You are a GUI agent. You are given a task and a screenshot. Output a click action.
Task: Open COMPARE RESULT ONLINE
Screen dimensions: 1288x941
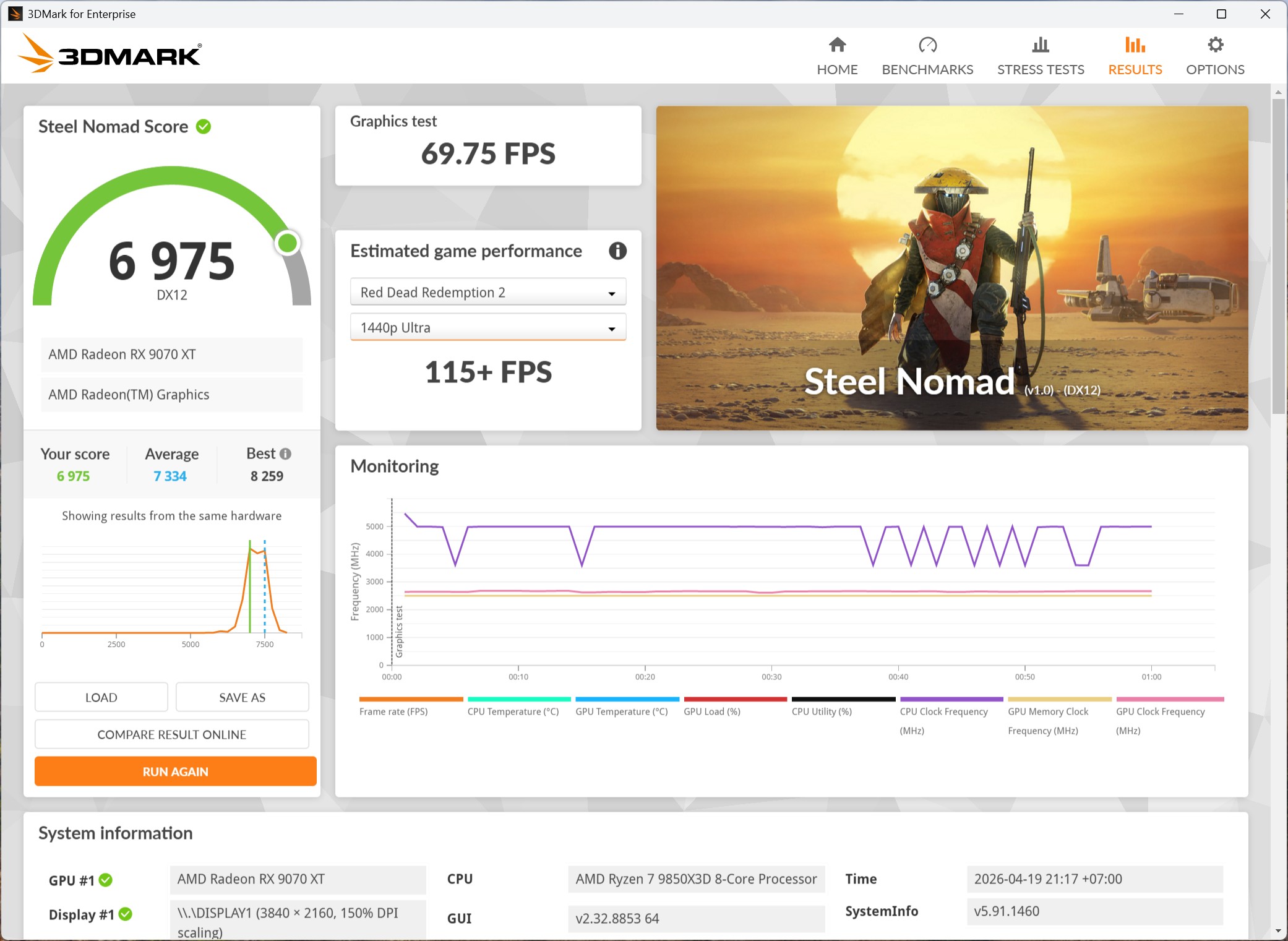click(171, 734)
